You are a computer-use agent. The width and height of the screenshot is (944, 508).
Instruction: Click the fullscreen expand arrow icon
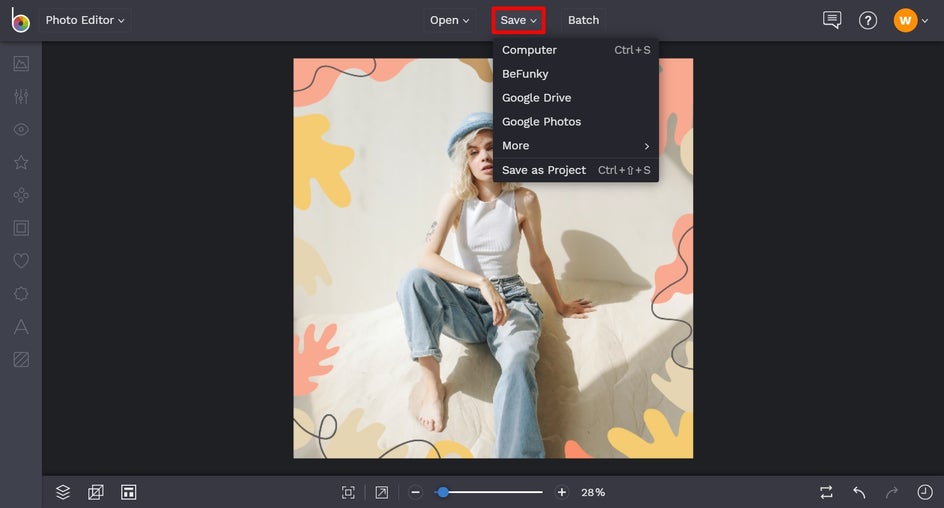coord(382,492)
